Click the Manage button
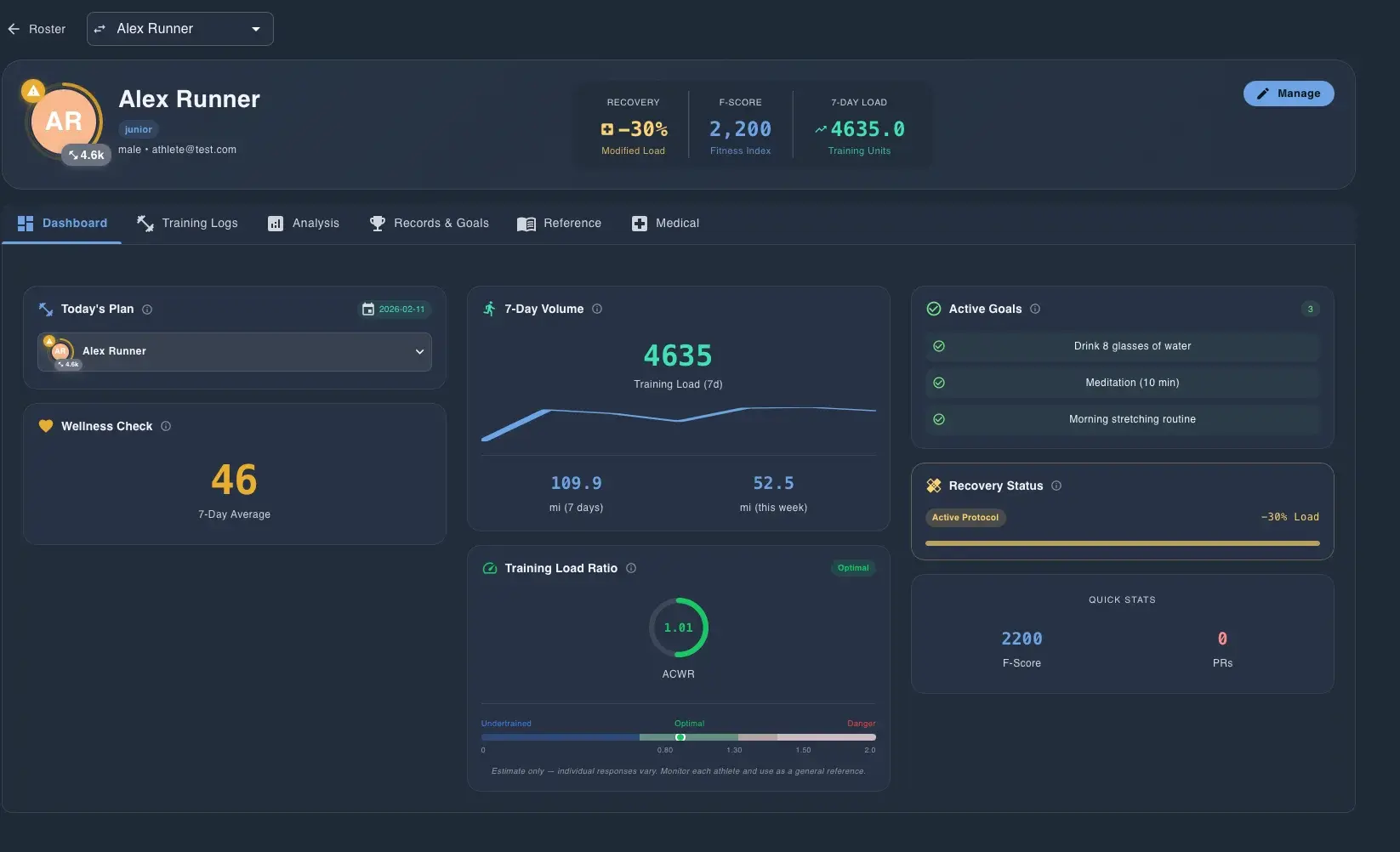Viewport: 1400px width, 852px height. pos(1289,94)
